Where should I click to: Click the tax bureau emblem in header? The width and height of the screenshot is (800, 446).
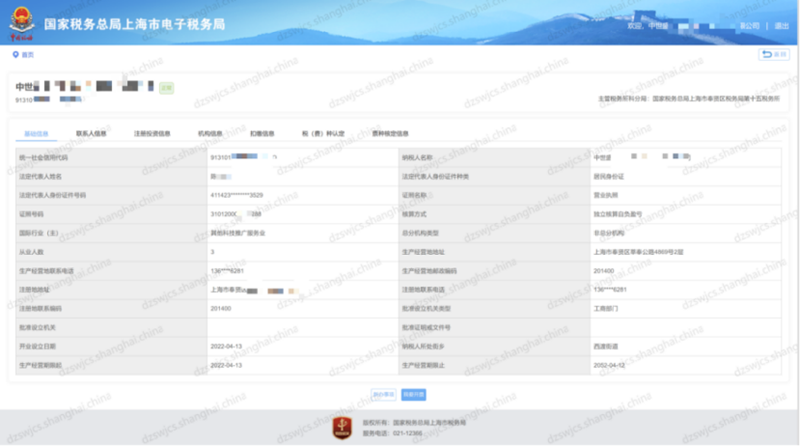tap(21, 22)
